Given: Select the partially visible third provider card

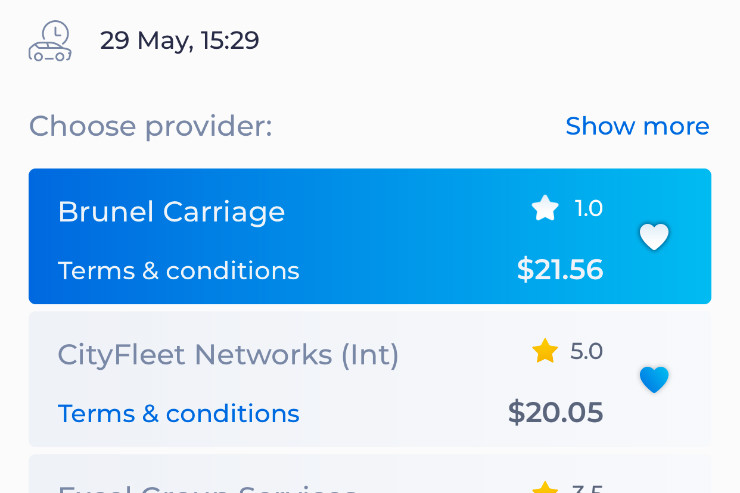Looking at the screenshot, I should [370, 474].
